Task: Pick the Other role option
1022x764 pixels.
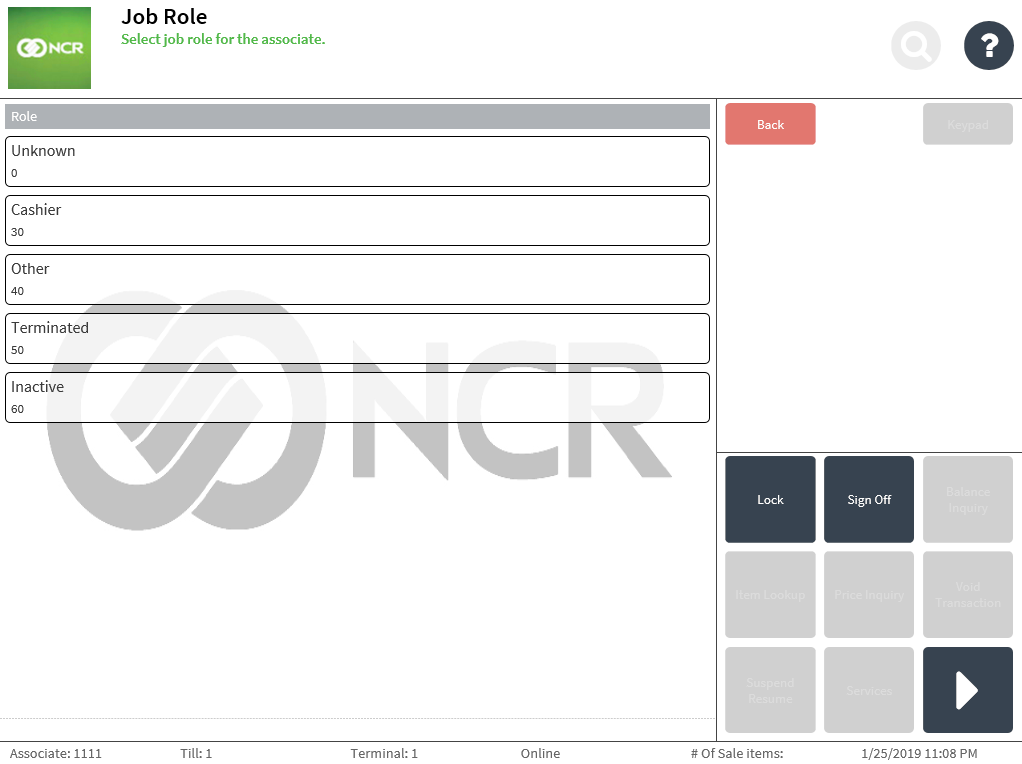Action: pyautogui.click(x=357, y=279)
